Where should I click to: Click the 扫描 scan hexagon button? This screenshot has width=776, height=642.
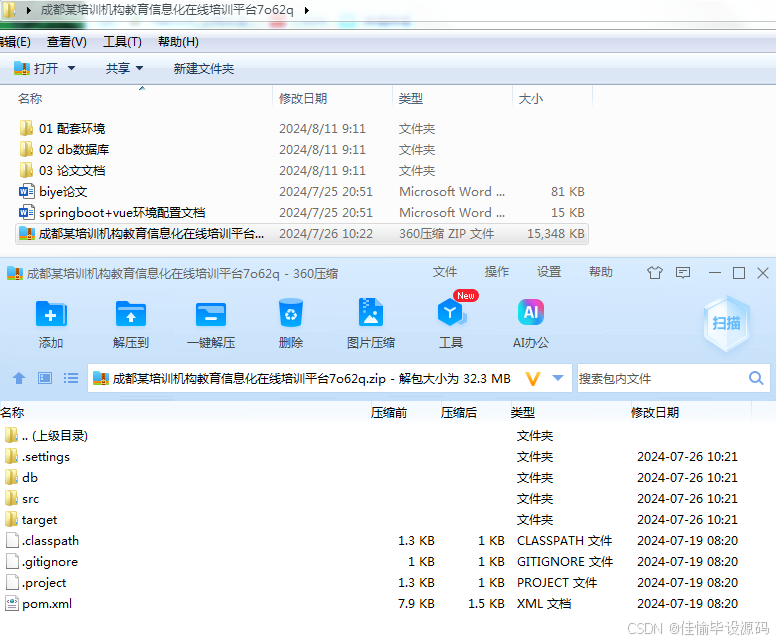[726, 323]
